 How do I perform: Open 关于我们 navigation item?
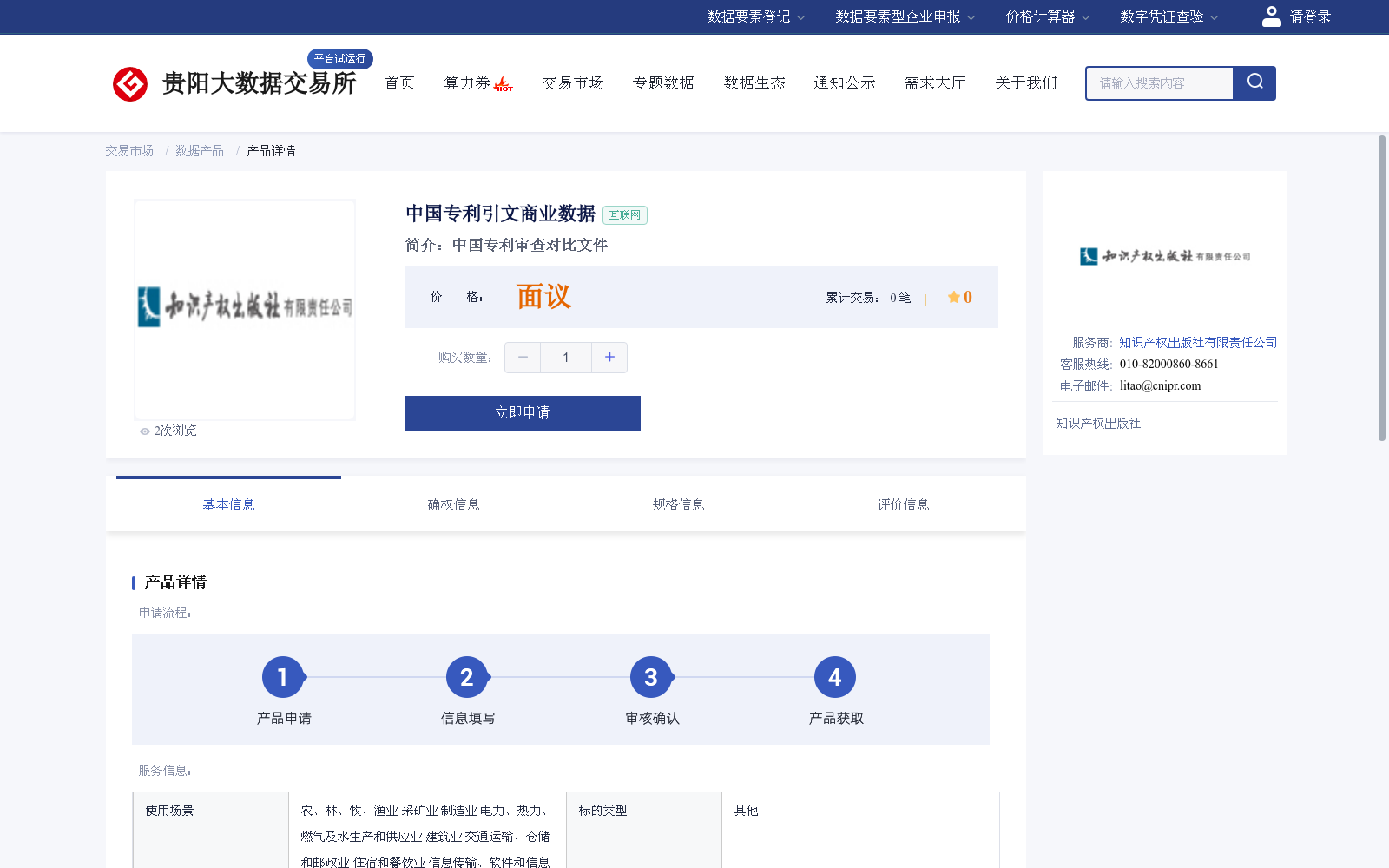(x=1026, y=83)
